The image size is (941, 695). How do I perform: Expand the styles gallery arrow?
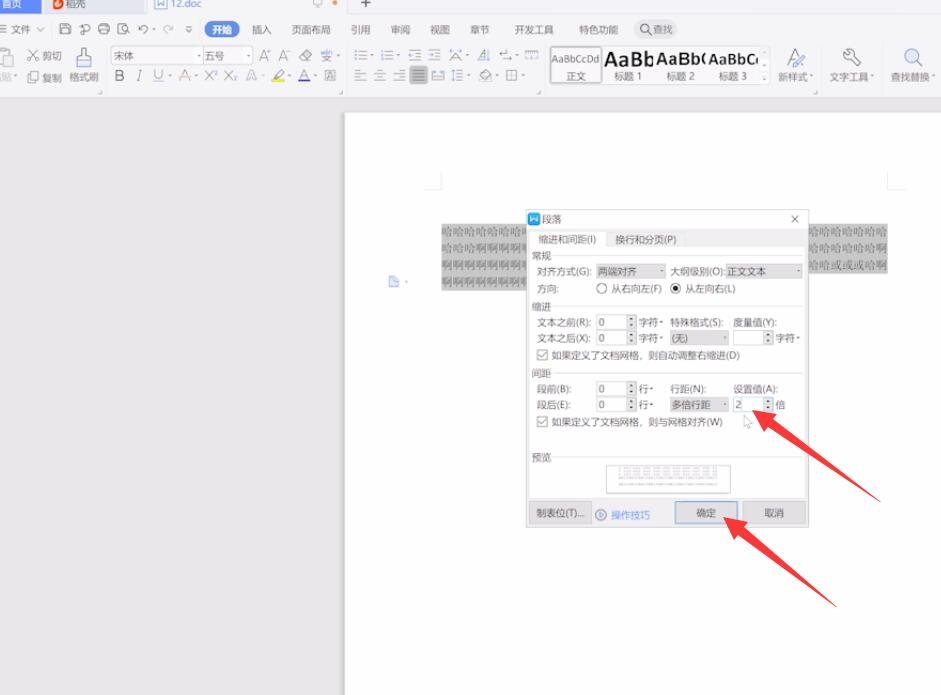pos(765,77)
